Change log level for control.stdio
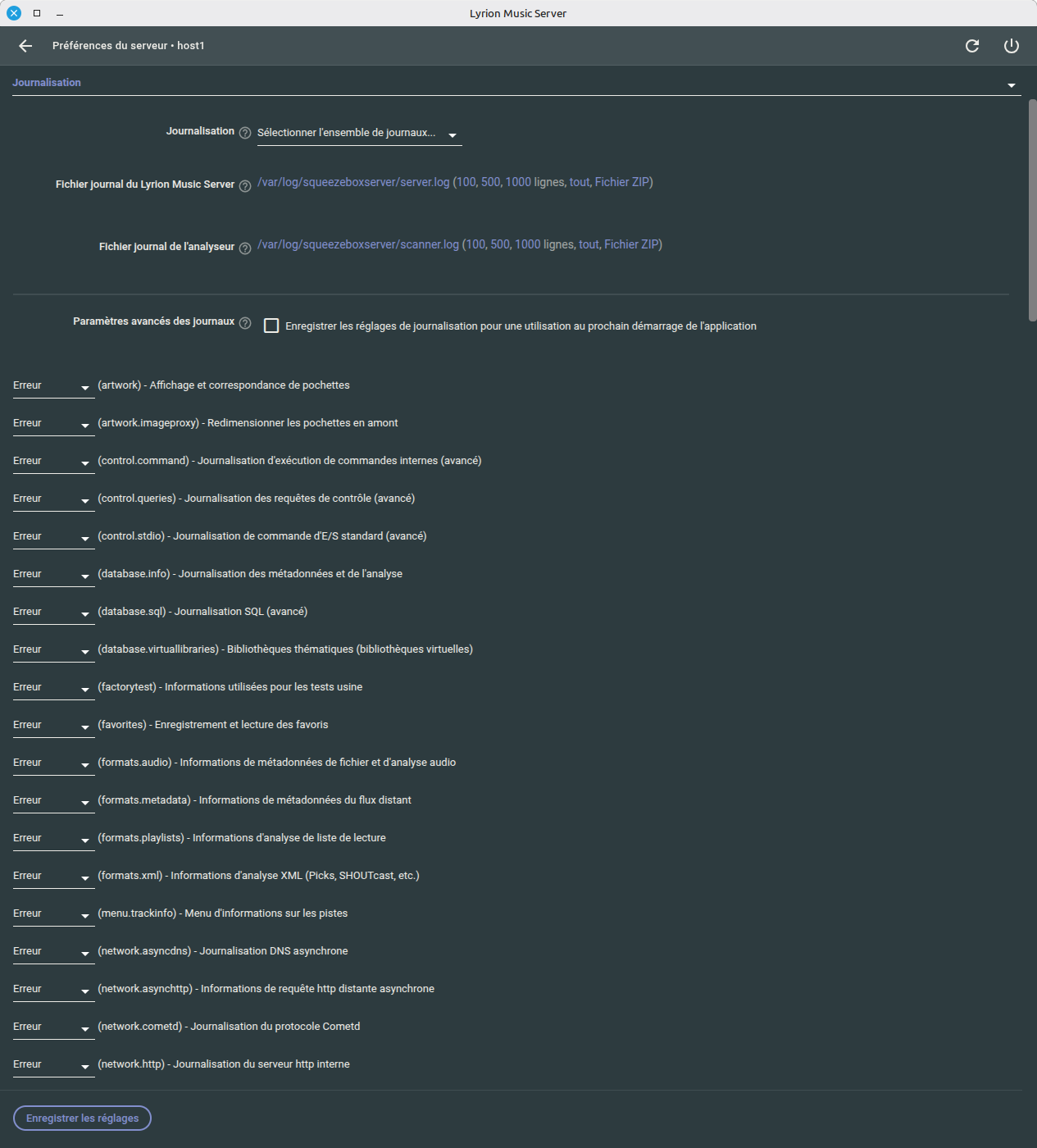1037x1148 pixels. point(54,537)
